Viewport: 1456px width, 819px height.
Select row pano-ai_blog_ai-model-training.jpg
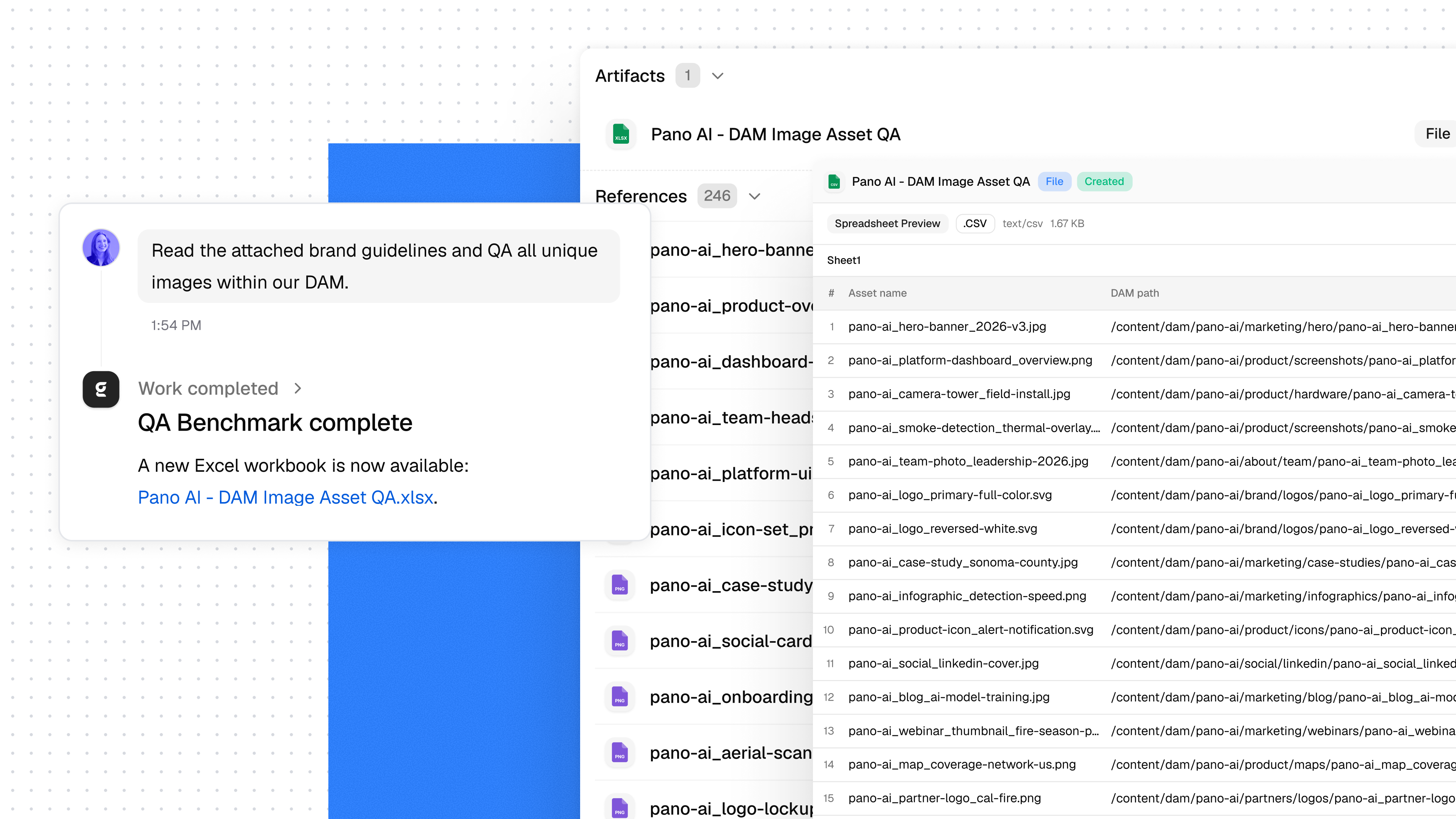tap(1134, 698)
